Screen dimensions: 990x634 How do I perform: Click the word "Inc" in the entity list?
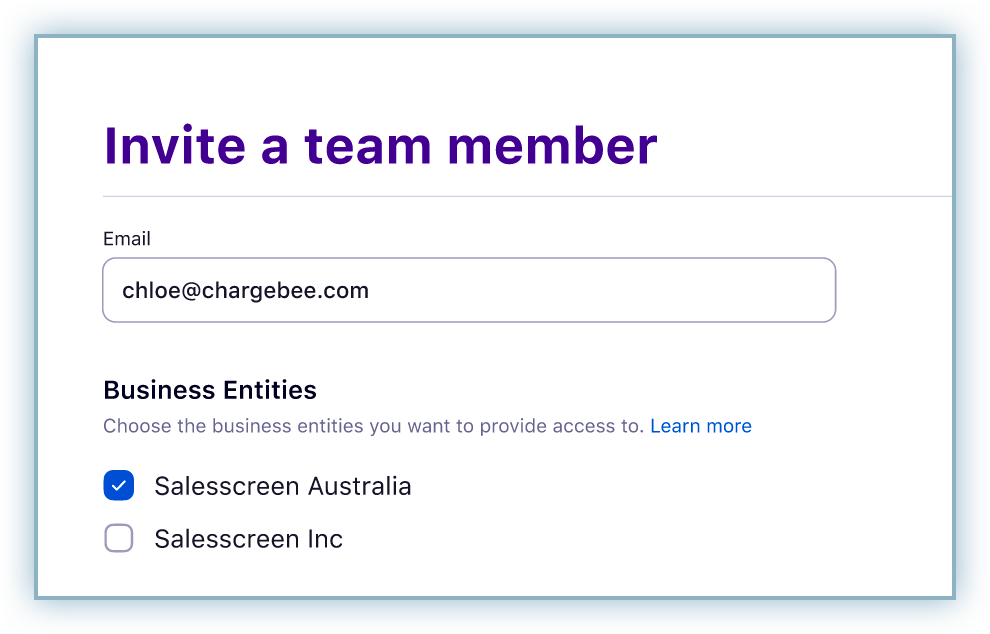click(x=323, y=539)
